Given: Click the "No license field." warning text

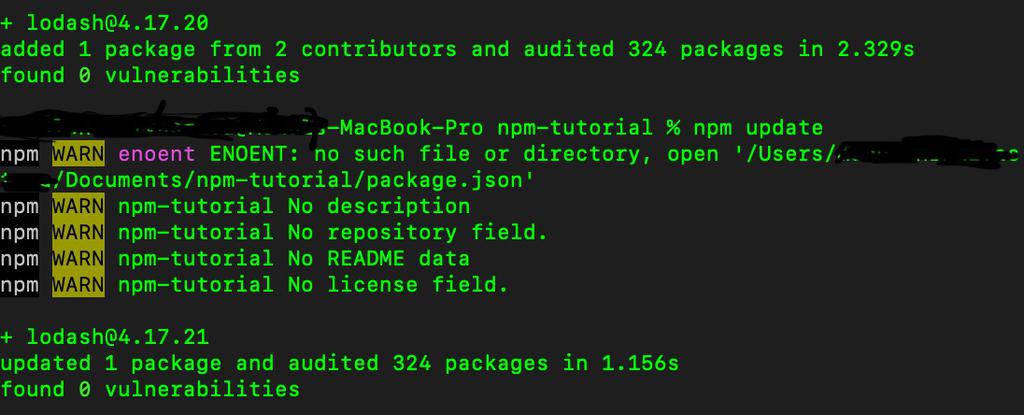Looking at the screenshot, I should click(x=398, y=284).
